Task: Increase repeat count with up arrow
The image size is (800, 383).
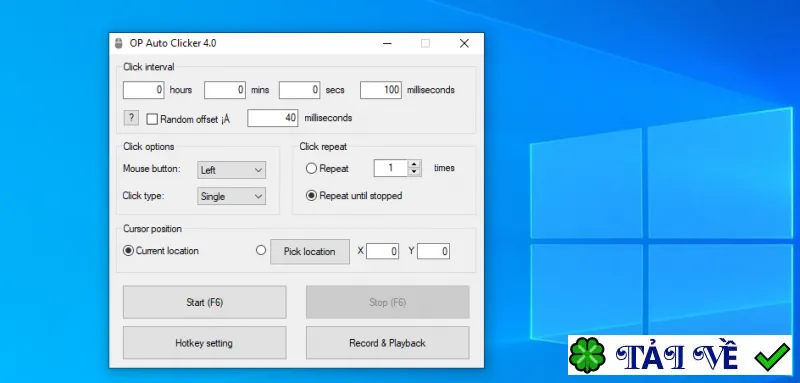Action: pos(414,164)
